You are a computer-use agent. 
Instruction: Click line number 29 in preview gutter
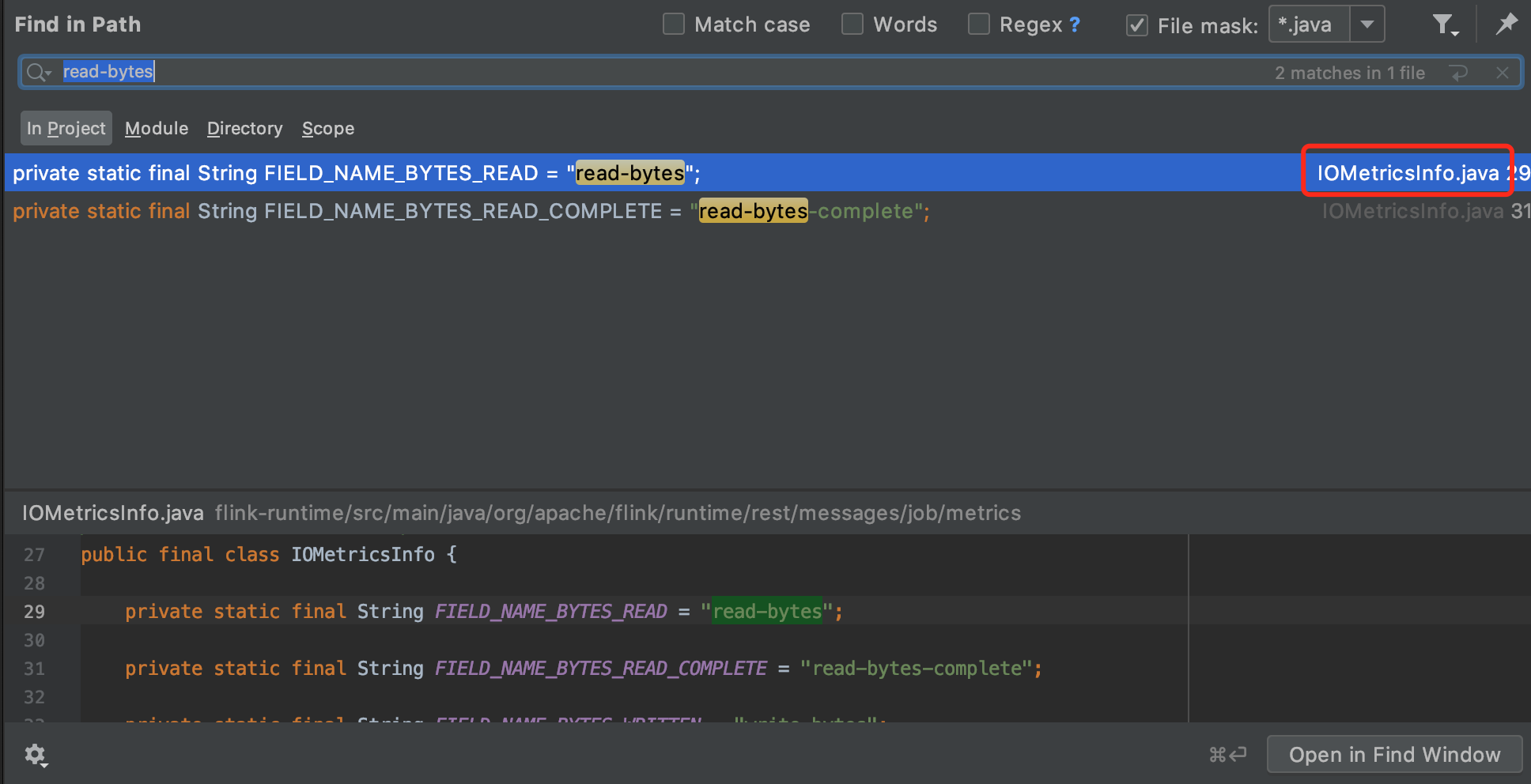click(34, 612)
